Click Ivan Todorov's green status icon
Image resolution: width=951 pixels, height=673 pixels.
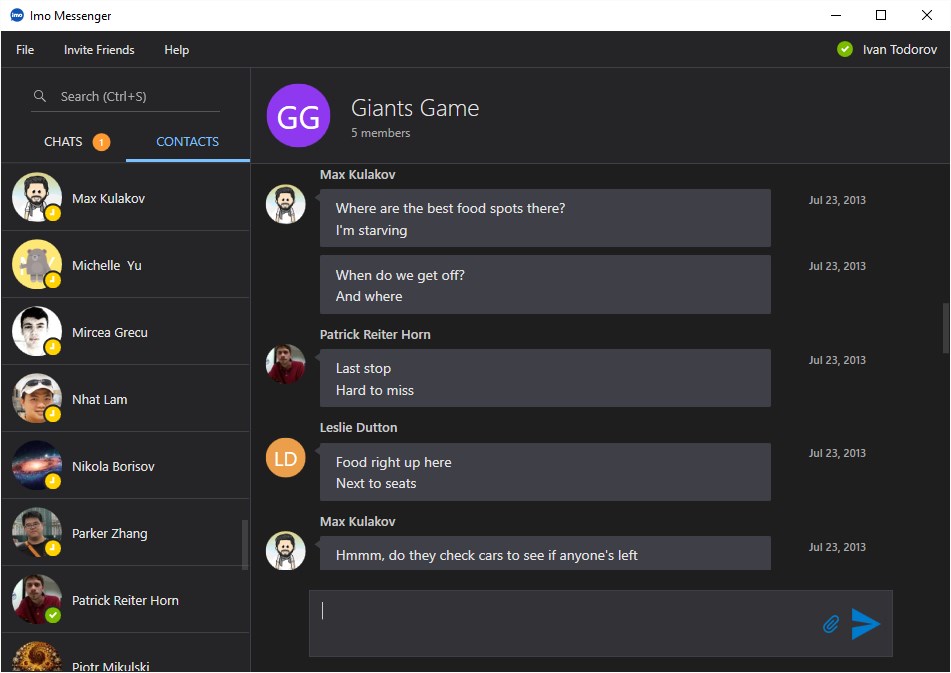pos(843,48)
